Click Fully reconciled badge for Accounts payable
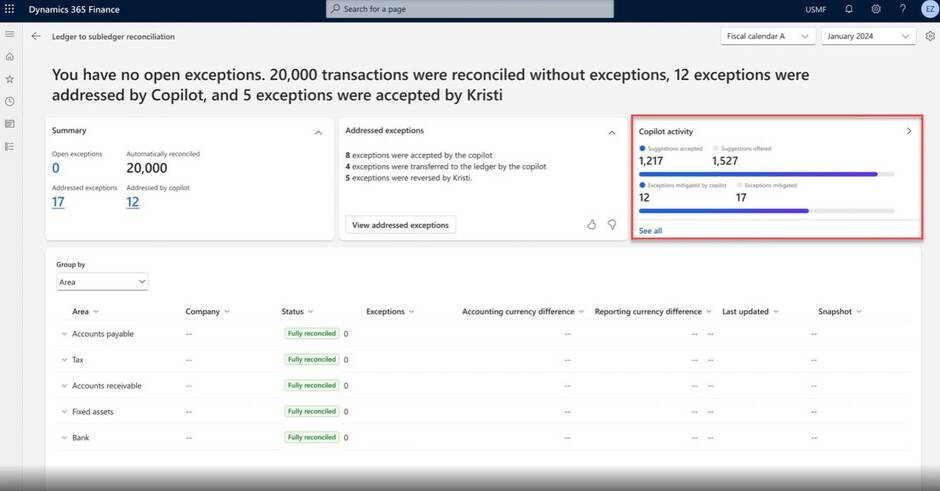This screenshot has height=491, width=940. [x=312, y=333]
